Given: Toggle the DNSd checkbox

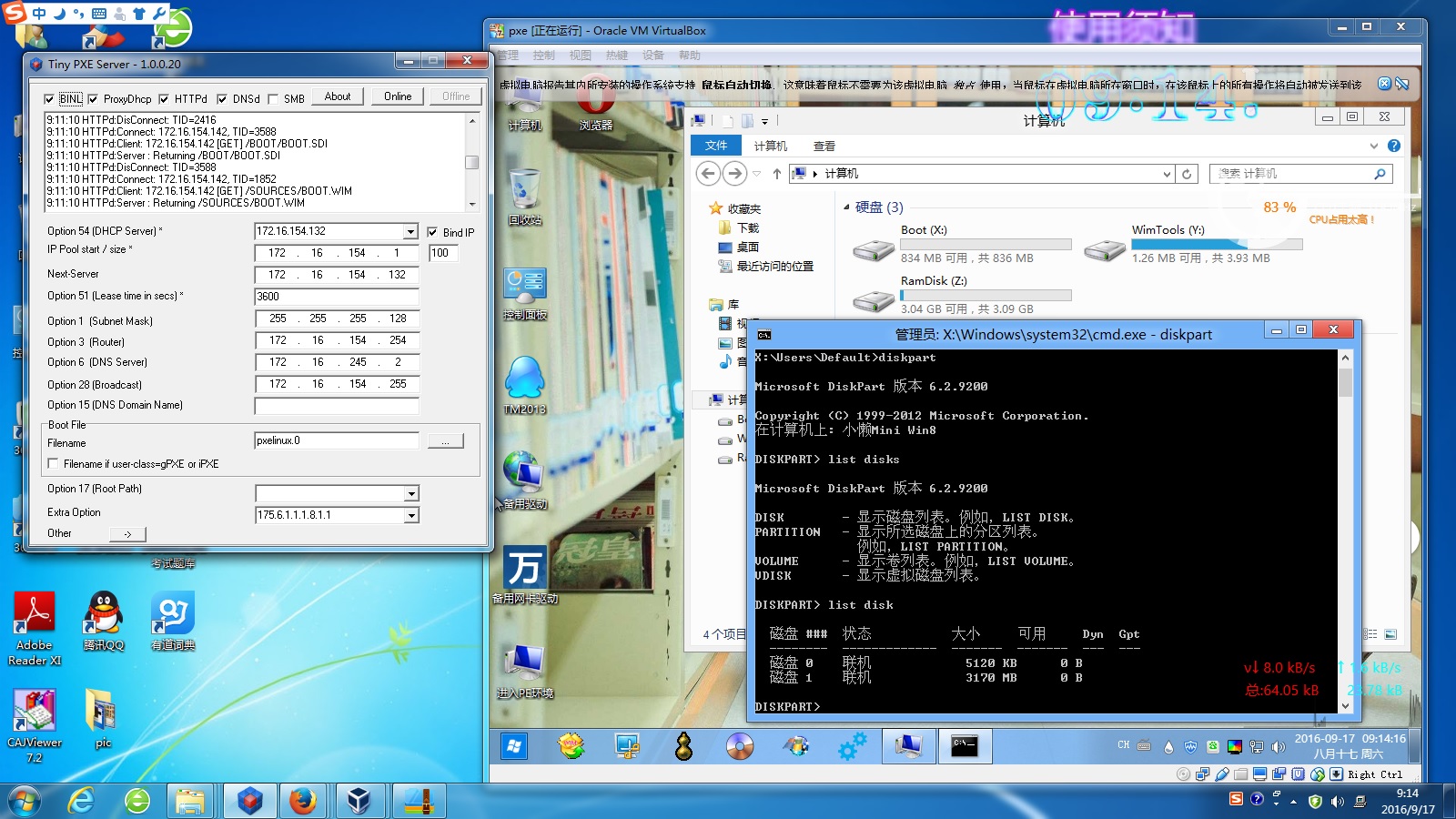Looking at the screenshot, I should pyautogui.click(x=222, y=99).
